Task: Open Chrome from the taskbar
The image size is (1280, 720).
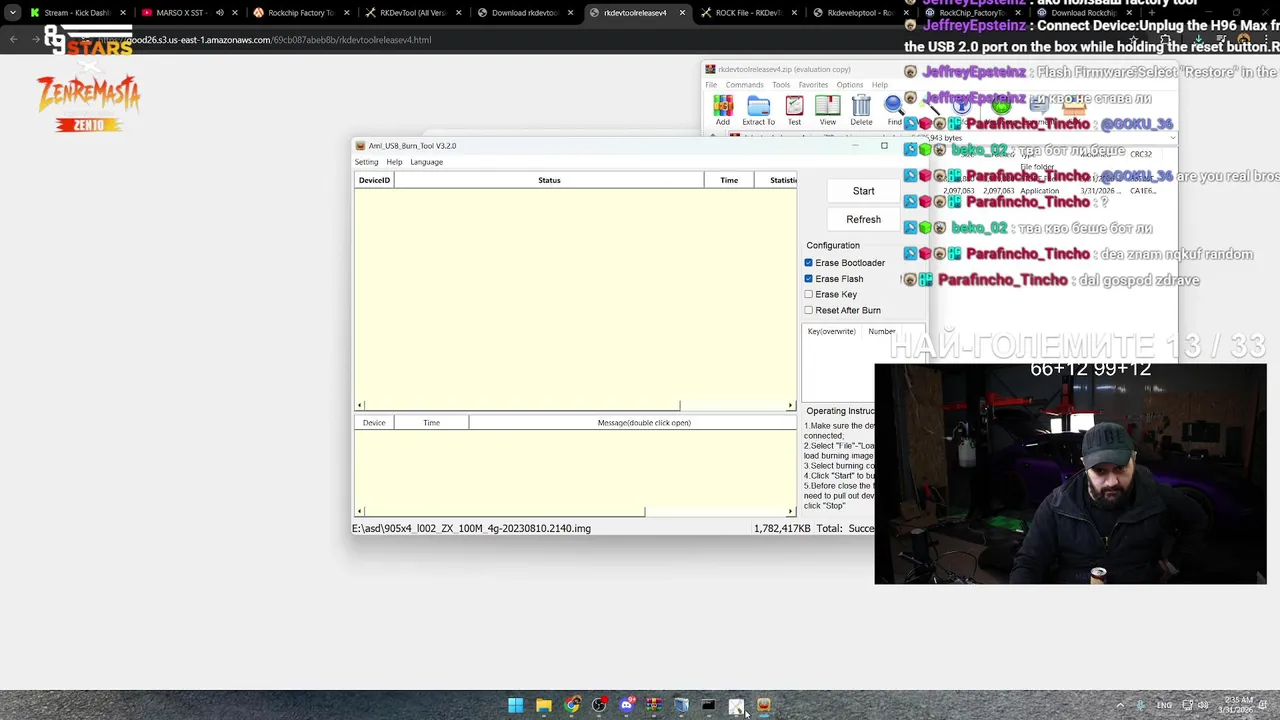Action: [x=571, y=705]
